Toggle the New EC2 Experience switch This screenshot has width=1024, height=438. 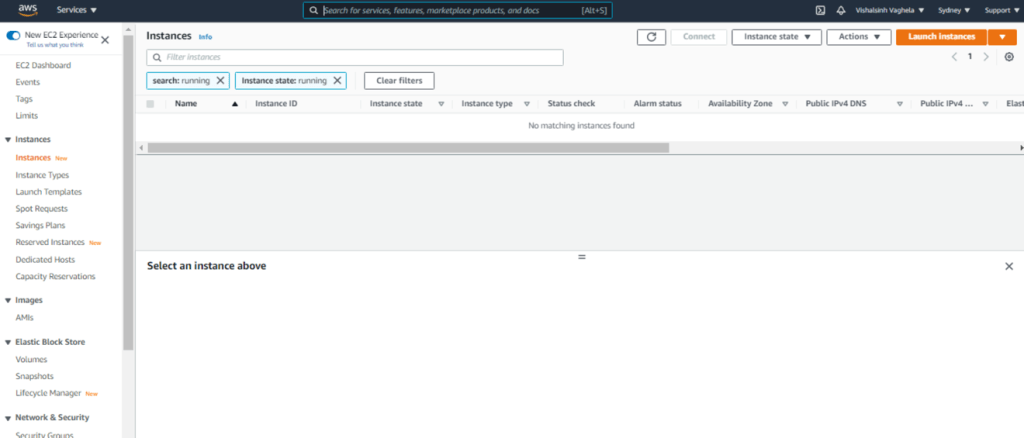coord(13,35)
